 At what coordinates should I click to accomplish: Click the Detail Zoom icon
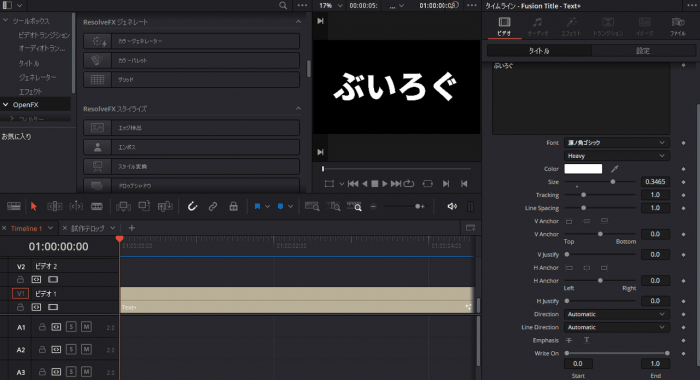point(333,206)
